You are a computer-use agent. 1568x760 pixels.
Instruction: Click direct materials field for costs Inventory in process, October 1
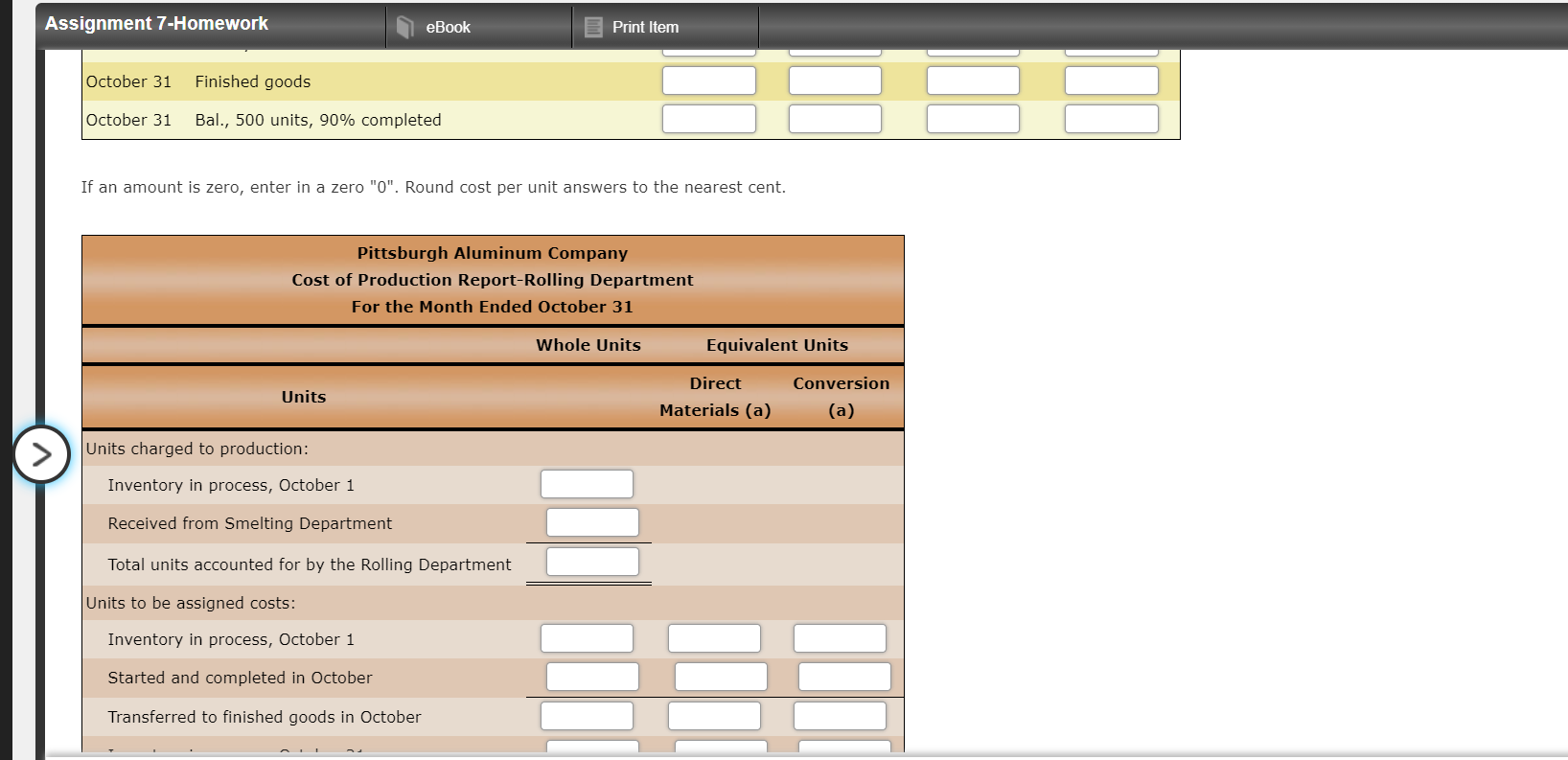(714, 638)
